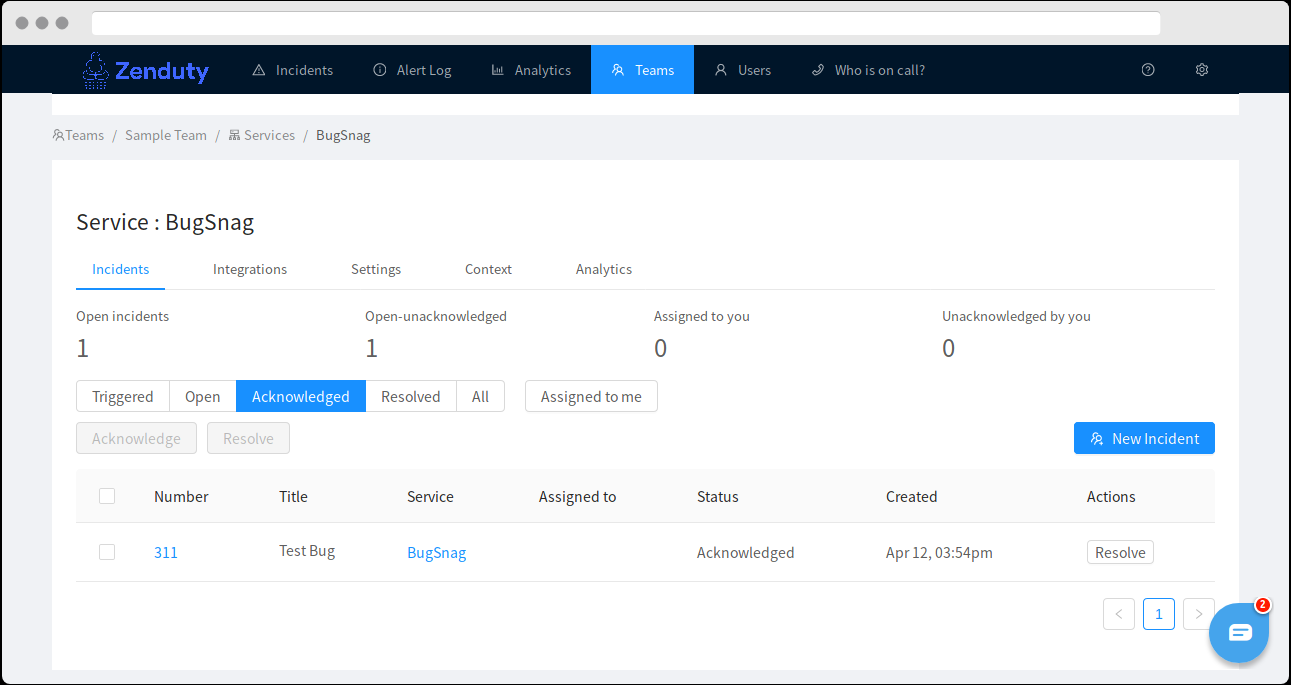This screenshot has width=1291, height=685.
Task: Toggle Assigned to me filter
Action: pyautogui.click(x=591, y=396)
